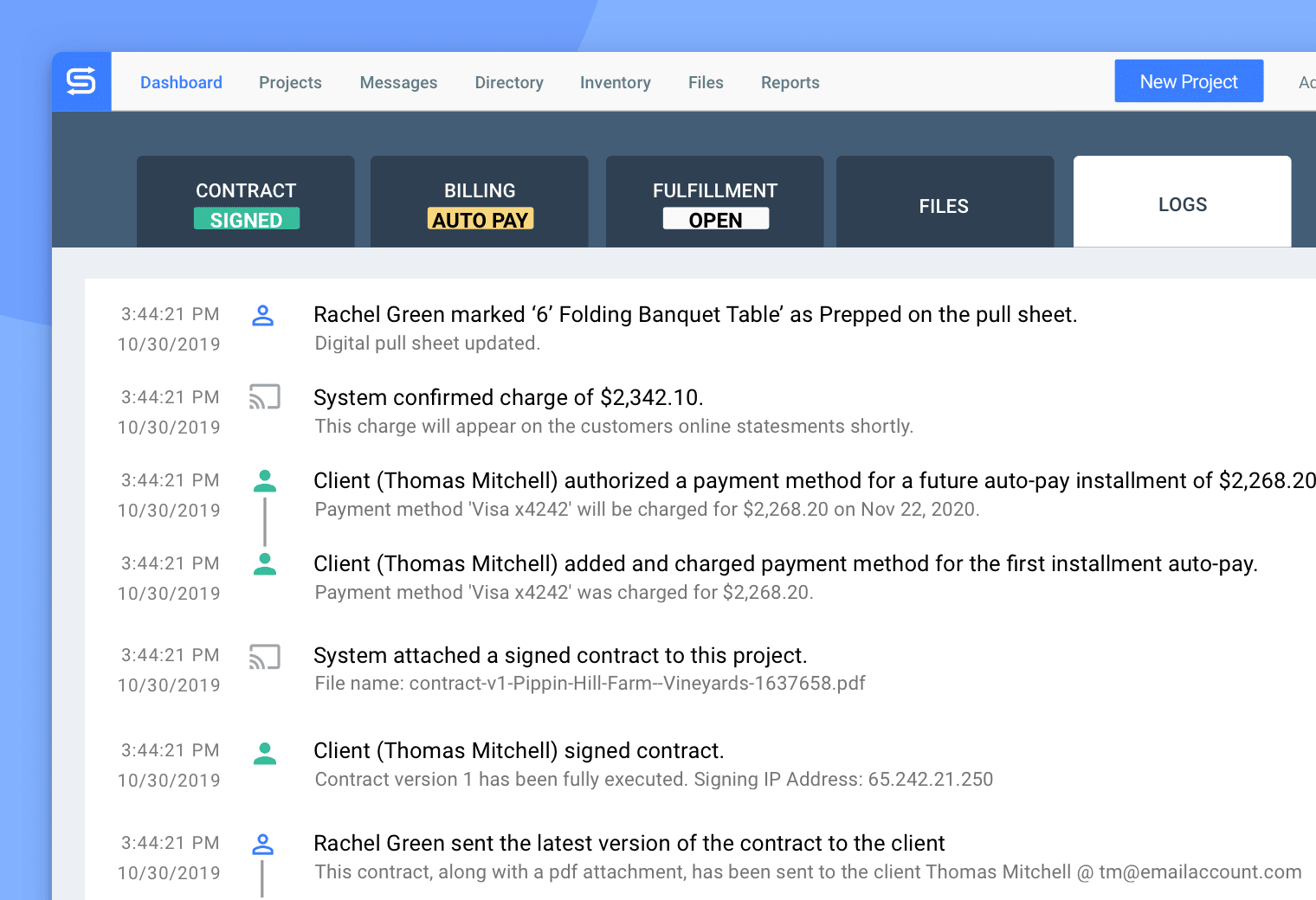Click timestamp of System confirmed charge entry

(x=170, y=412)
